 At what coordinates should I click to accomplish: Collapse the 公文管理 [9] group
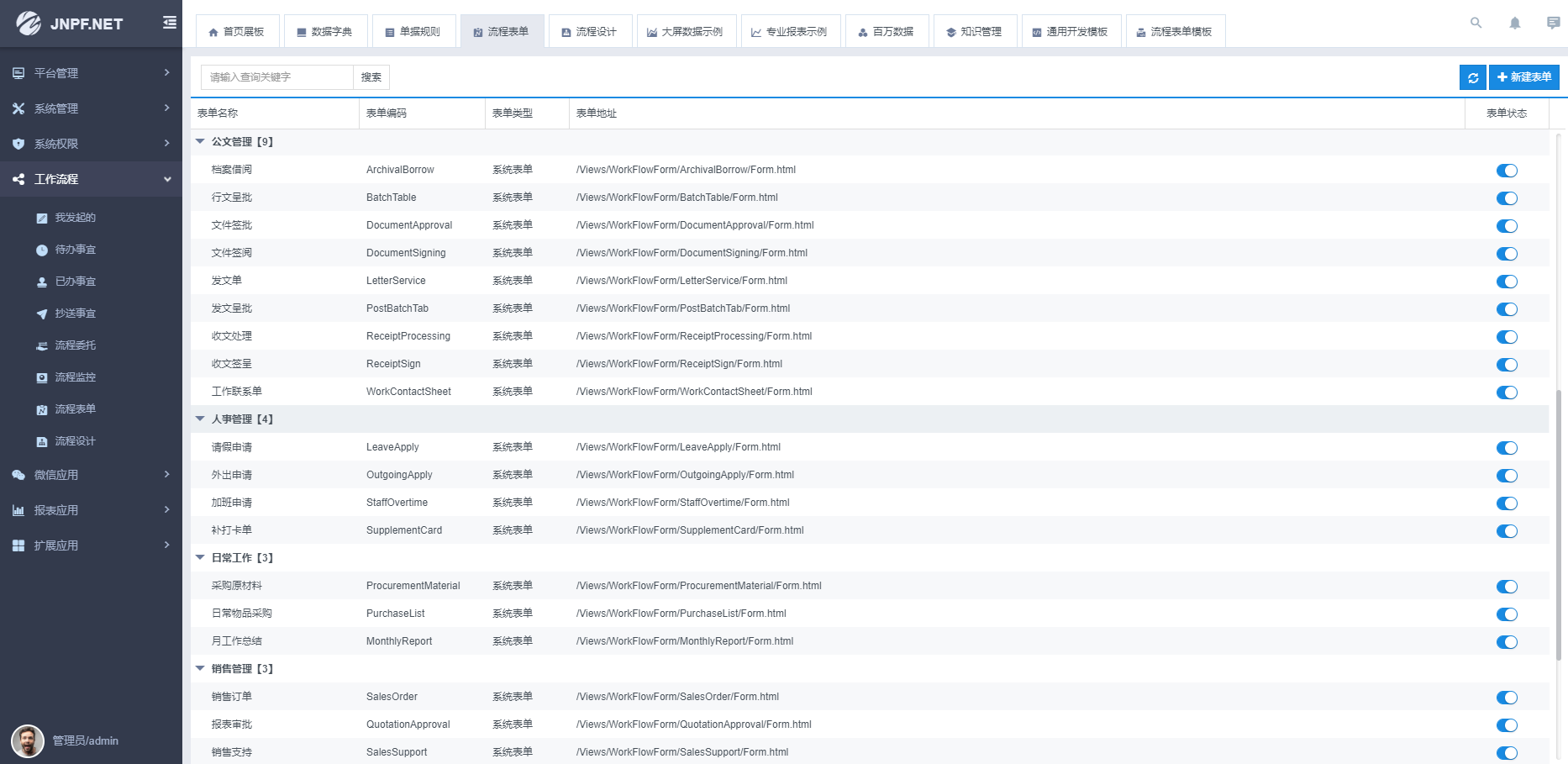[200, 141]
